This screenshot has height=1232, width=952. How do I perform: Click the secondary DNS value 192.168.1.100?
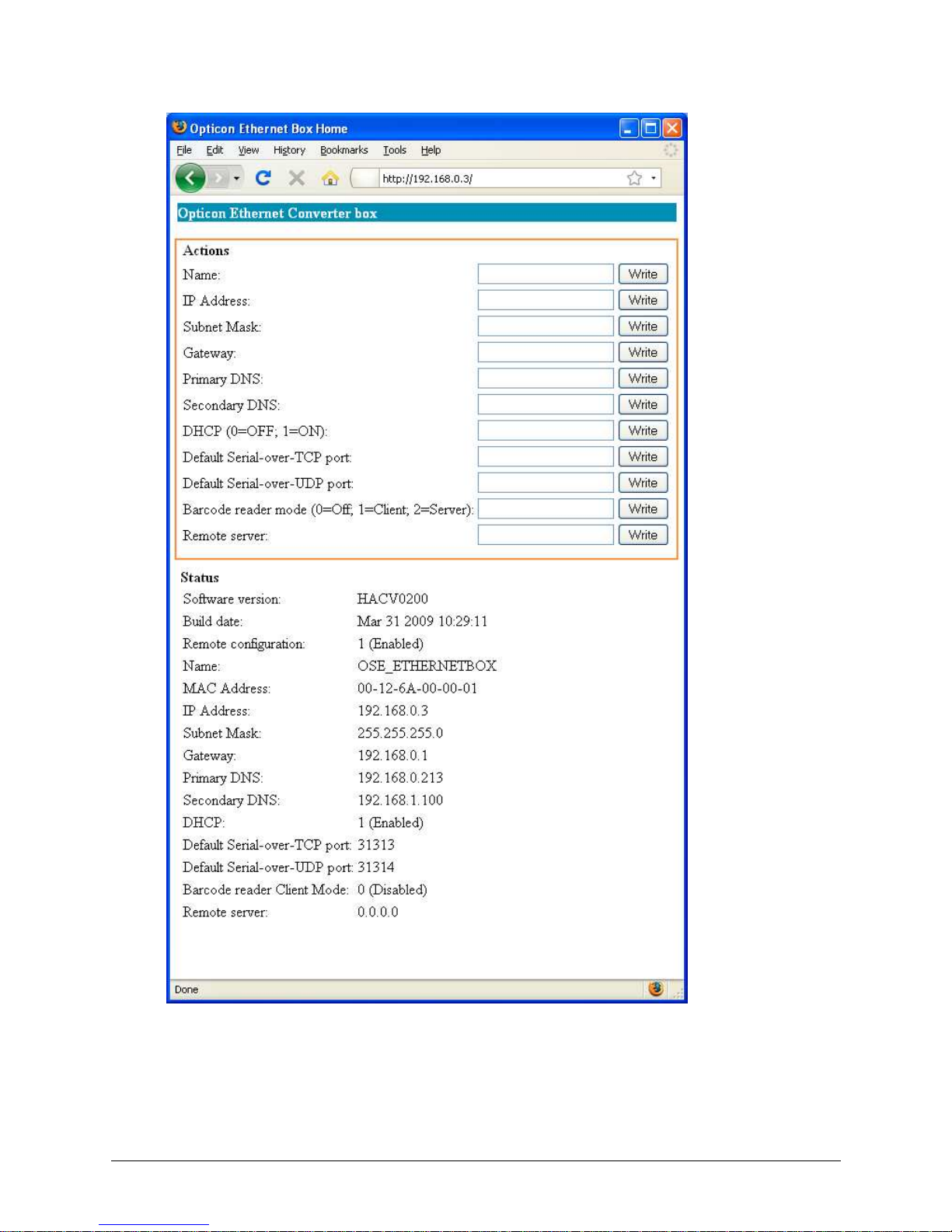click(x=400, y=800)
